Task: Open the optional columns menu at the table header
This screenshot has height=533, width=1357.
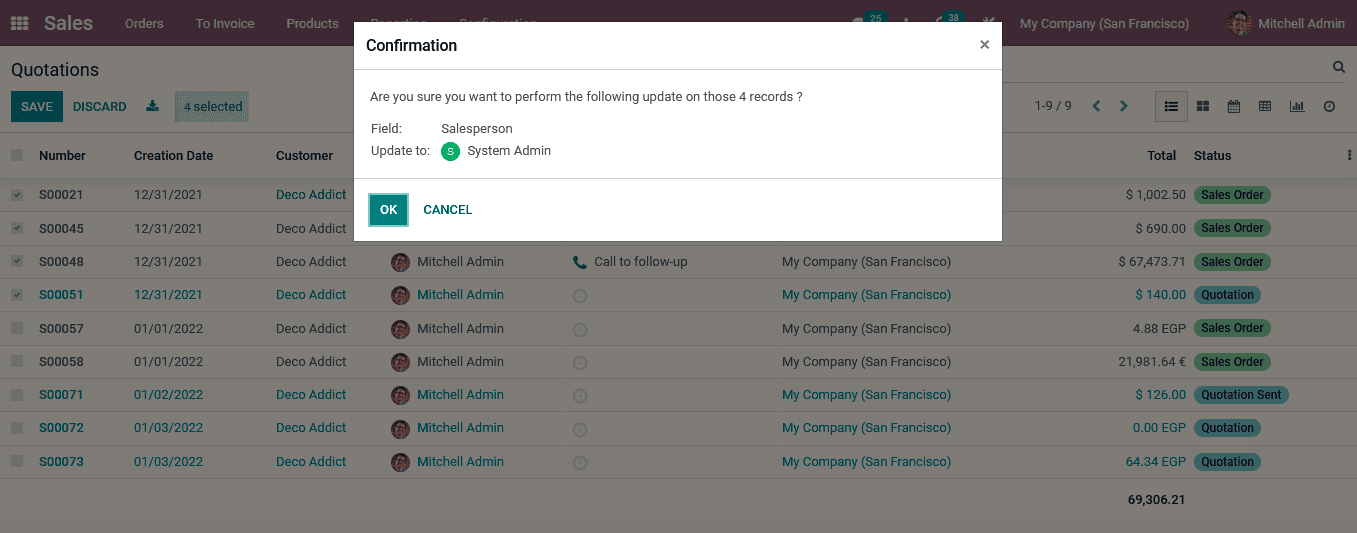Action: point(1349,155)
